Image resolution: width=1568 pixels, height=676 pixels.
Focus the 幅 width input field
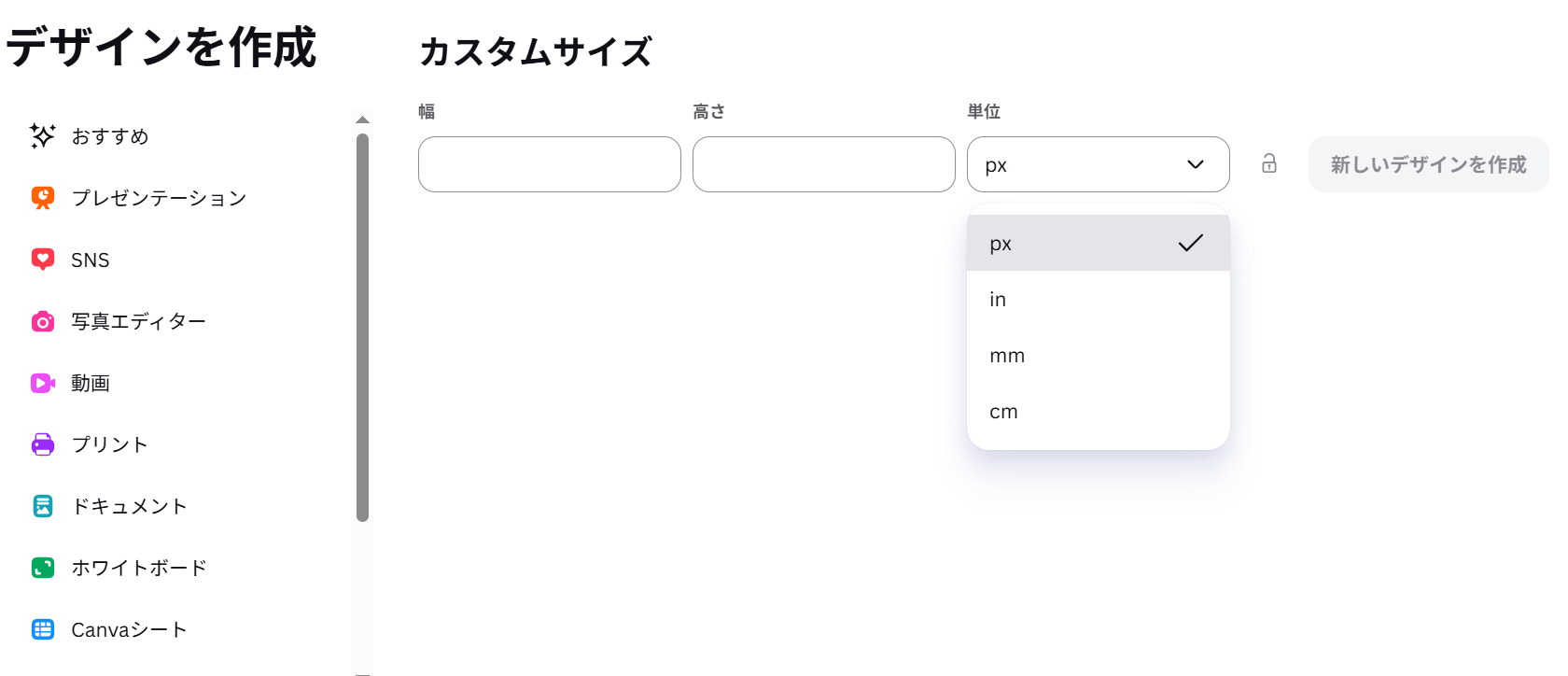click(550, 164)
